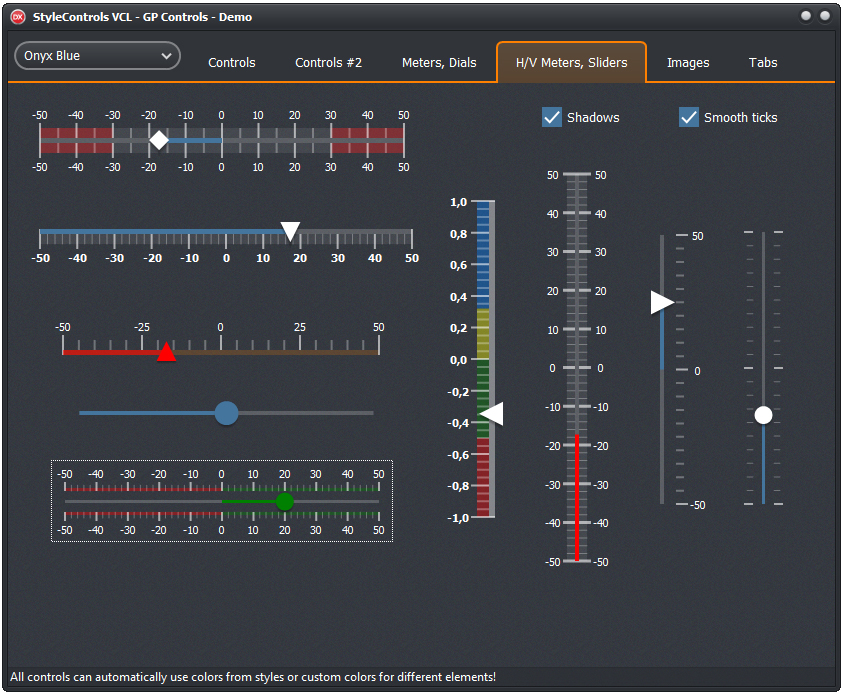This screenshot has height=694, width=844.
Task: Click the status bar text about colors
Action: [253, 677]
